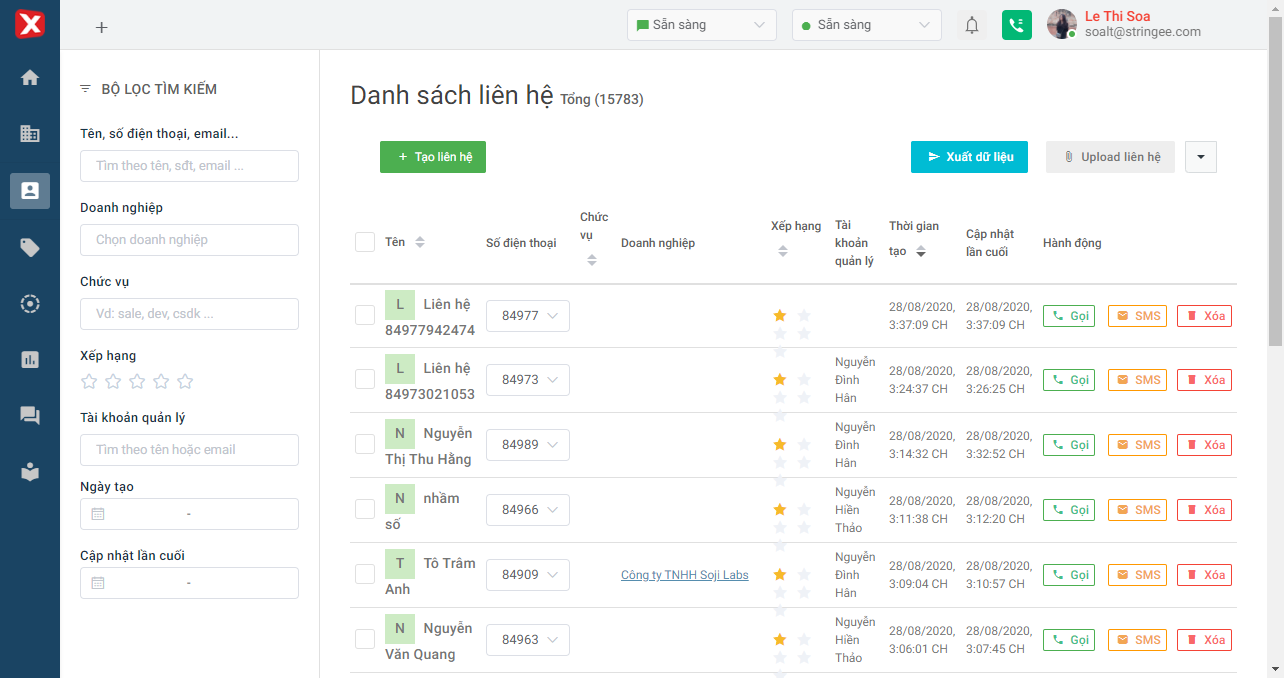Check the box for Tô Trâm Anh
The height and width of the screenshot is (678, 1284).
coord(365,574)
